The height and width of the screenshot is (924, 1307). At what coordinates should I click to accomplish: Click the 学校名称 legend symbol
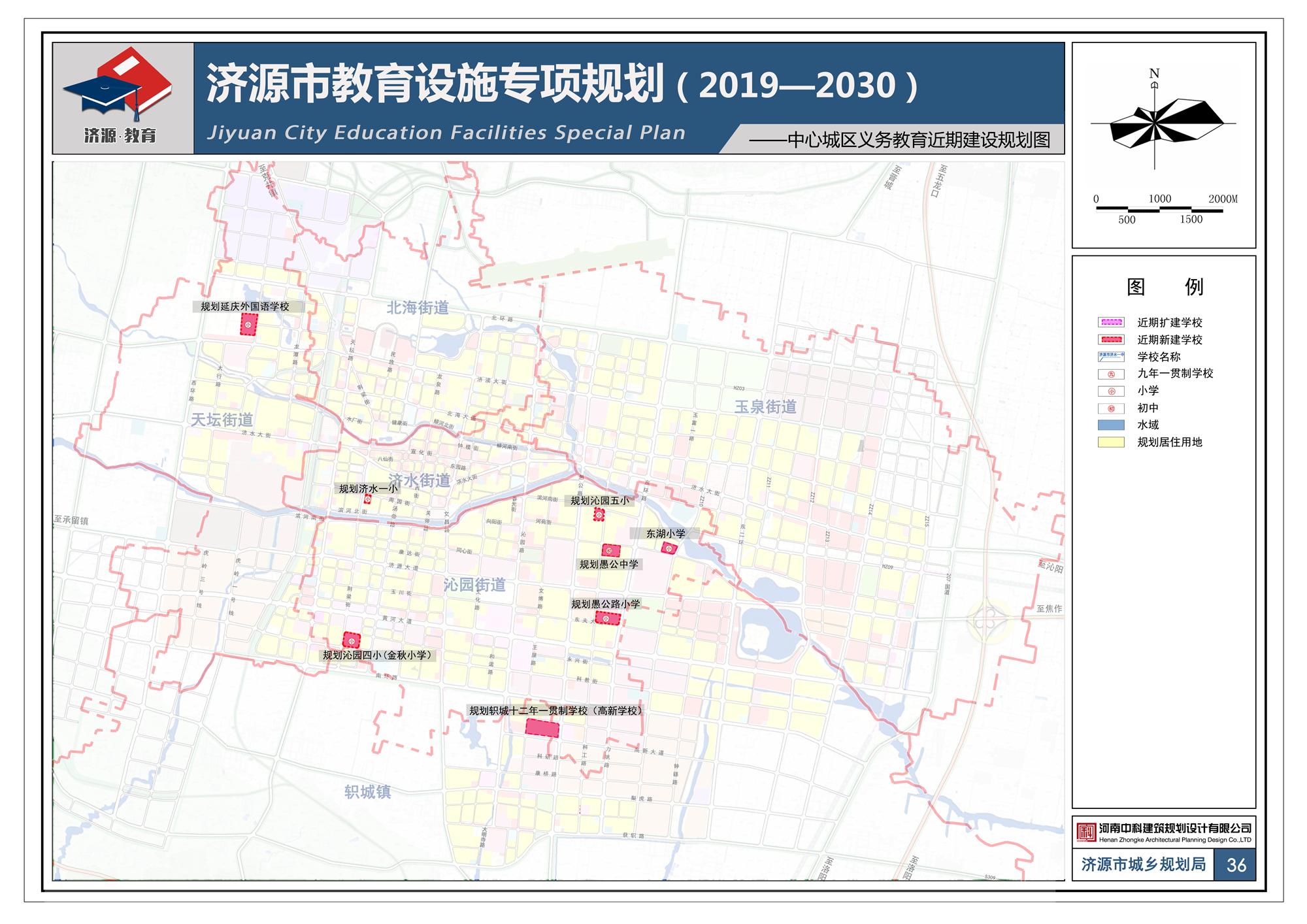(x=1111, y=357)
